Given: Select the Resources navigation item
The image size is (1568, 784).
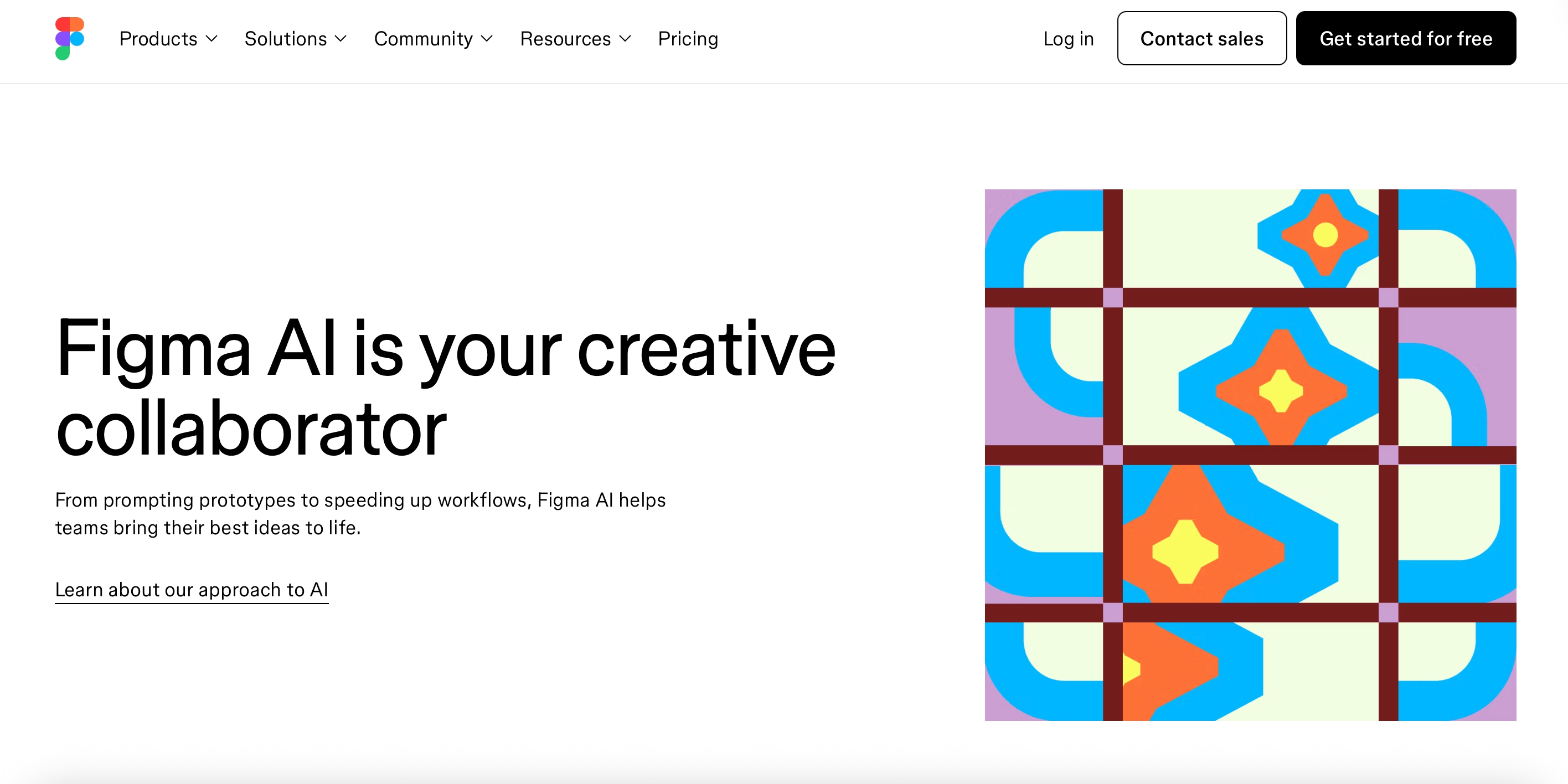Looking at the screenshot, I should point(565,38).
